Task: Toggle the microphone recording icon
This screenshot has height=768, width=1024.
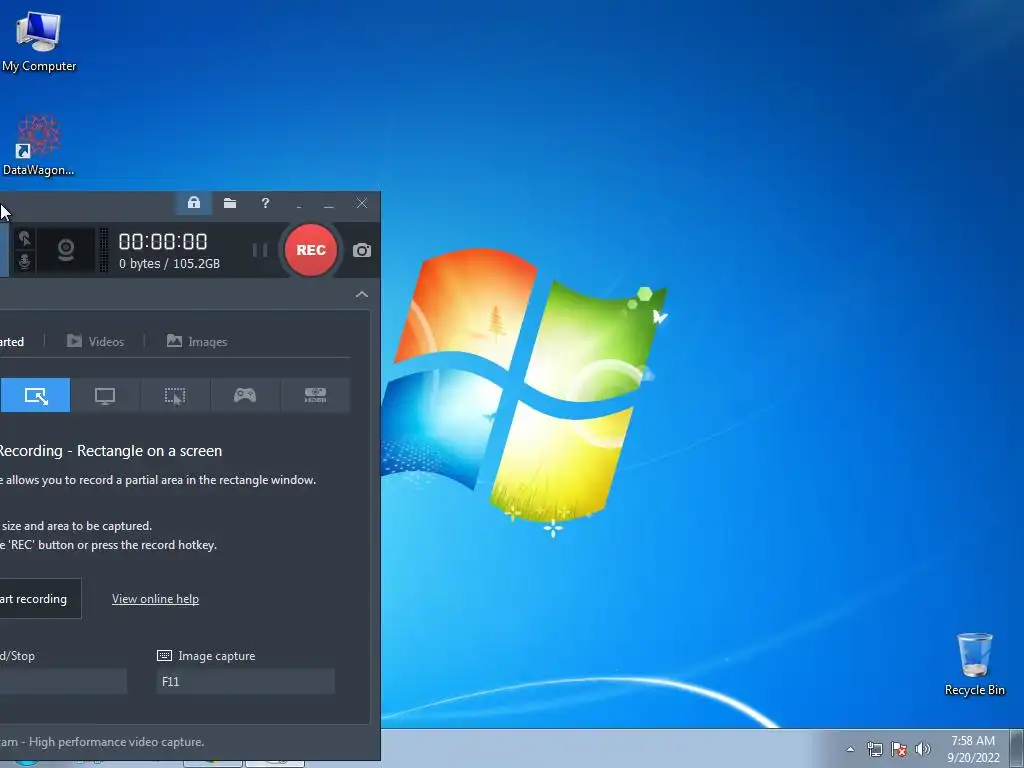Action: [x=25, y=261]
